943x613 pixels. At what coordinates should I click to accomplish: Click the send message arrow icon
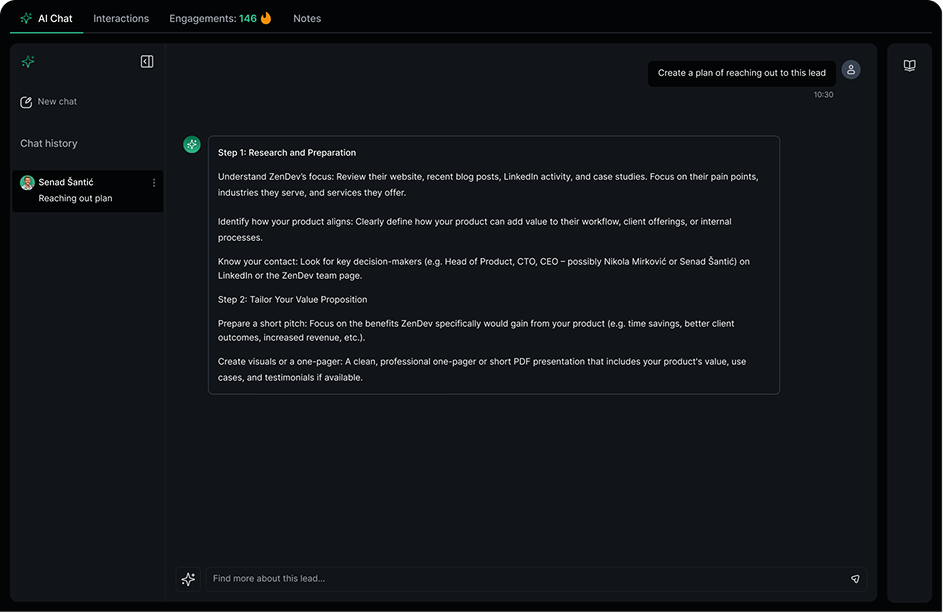click(x=855, y=579)
